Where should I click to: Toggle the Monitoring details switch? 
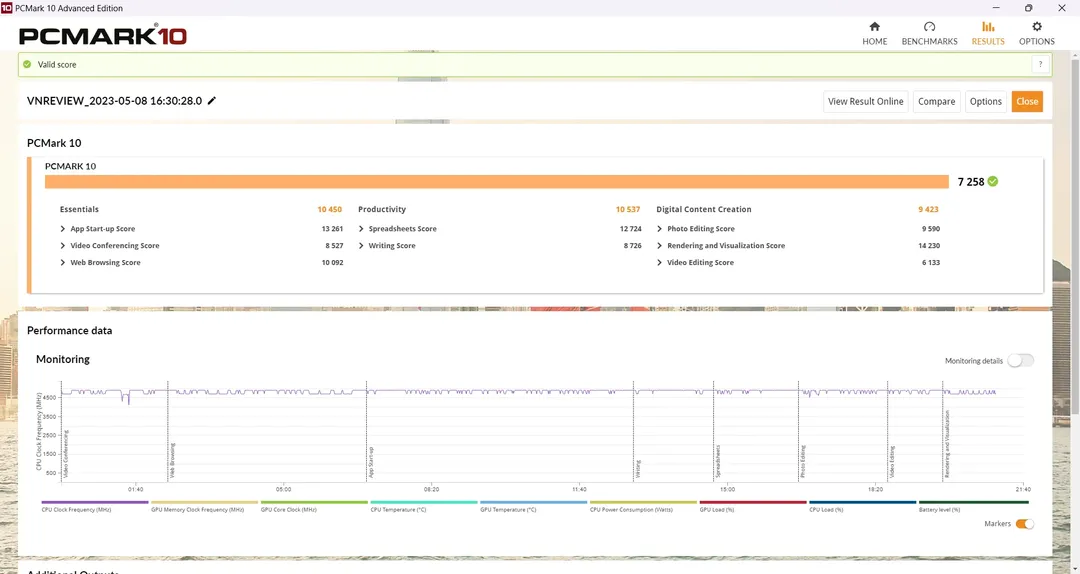click(1020, 360)
